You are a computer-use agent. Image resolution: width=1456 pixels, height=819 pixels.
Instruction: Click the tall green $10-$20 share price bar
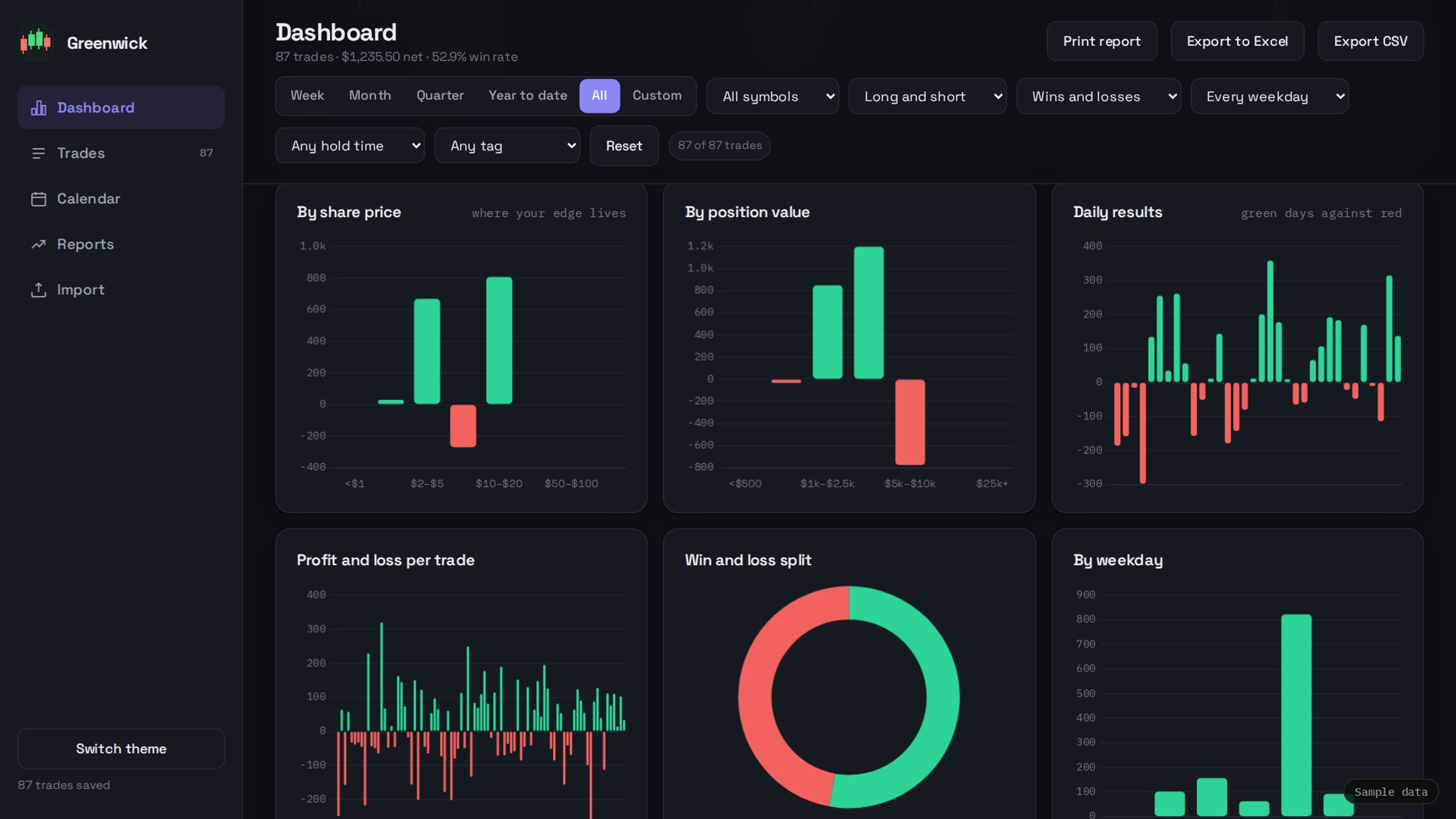point(499,340)
